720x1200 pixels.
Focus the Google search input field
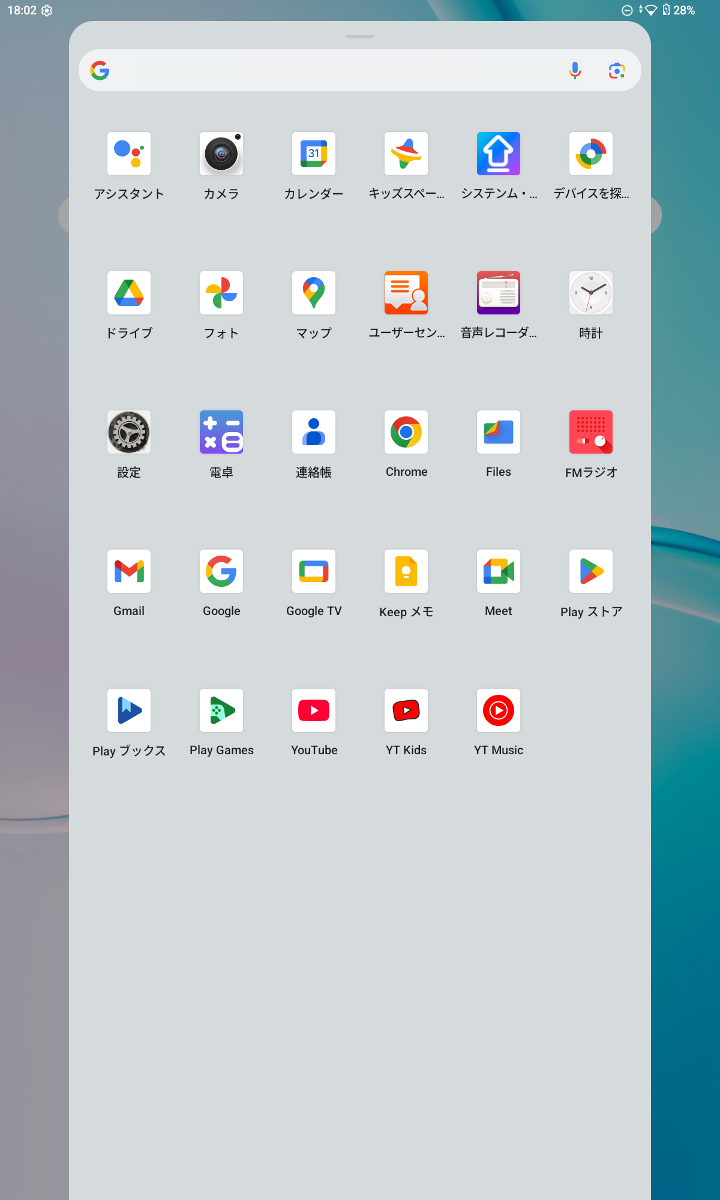coord(360,70)
